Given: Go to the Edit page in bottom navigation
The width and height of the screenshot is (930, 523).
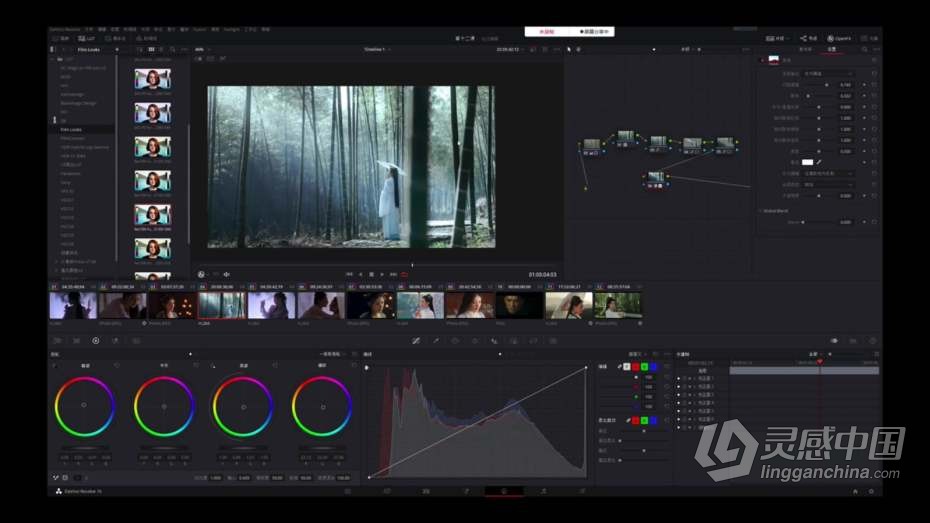Looking at the screenshot, I should [426, 491].
